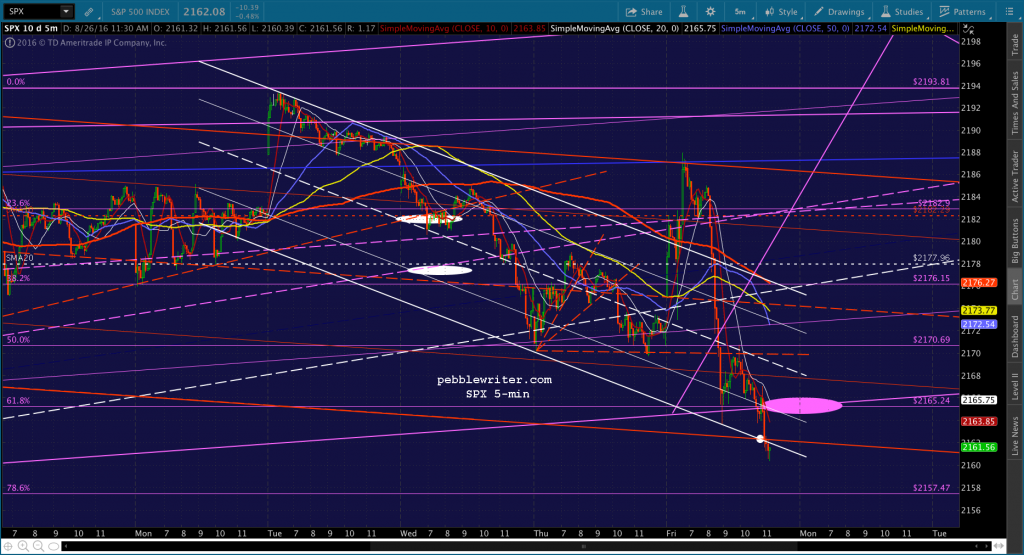Click the white 2165.75 price bubble
The height and width of the screenshot is (555, 1024).
pos(979,400)
